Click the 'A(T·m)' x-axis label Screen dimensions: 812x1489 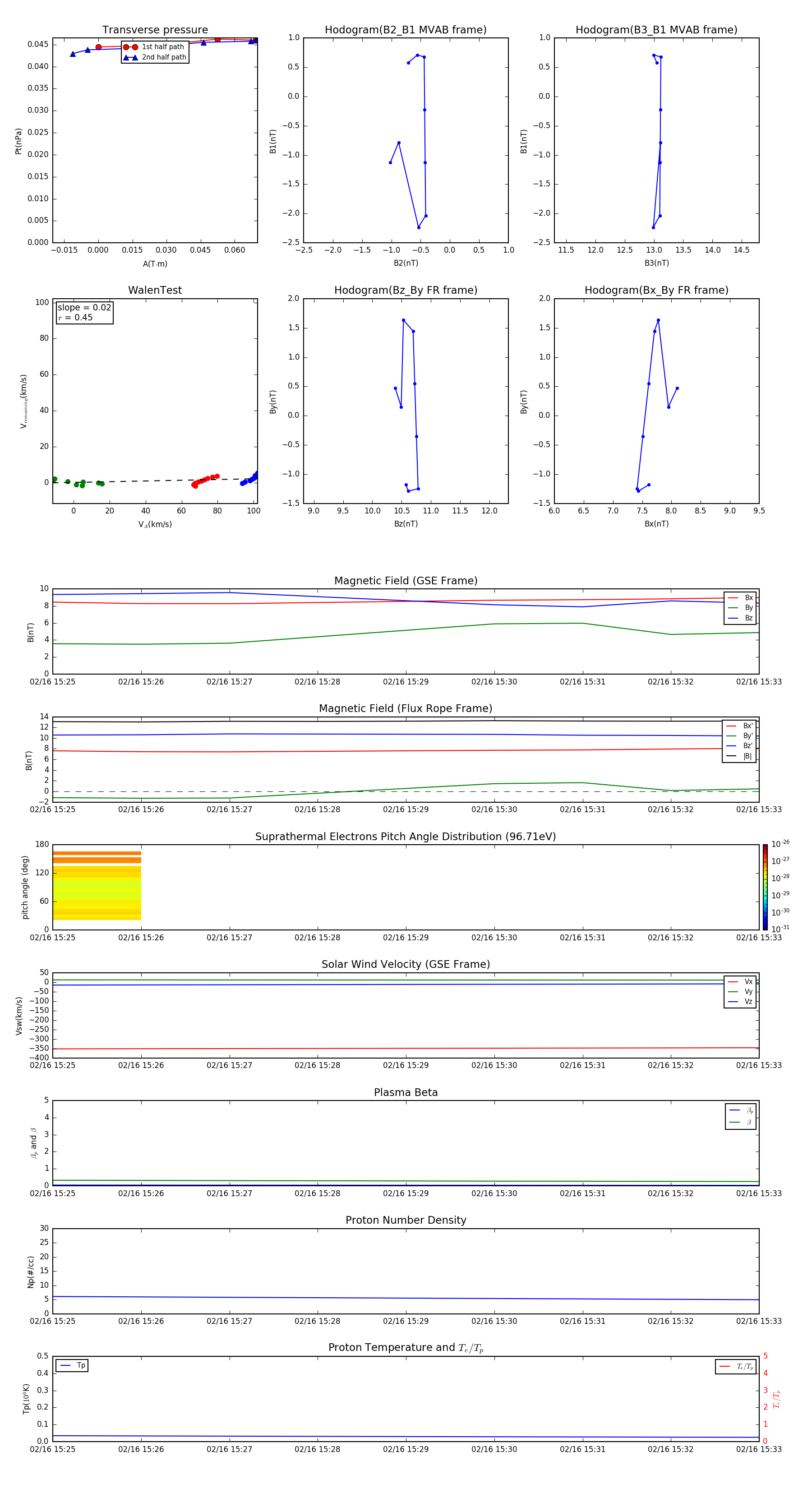[155, 264]
